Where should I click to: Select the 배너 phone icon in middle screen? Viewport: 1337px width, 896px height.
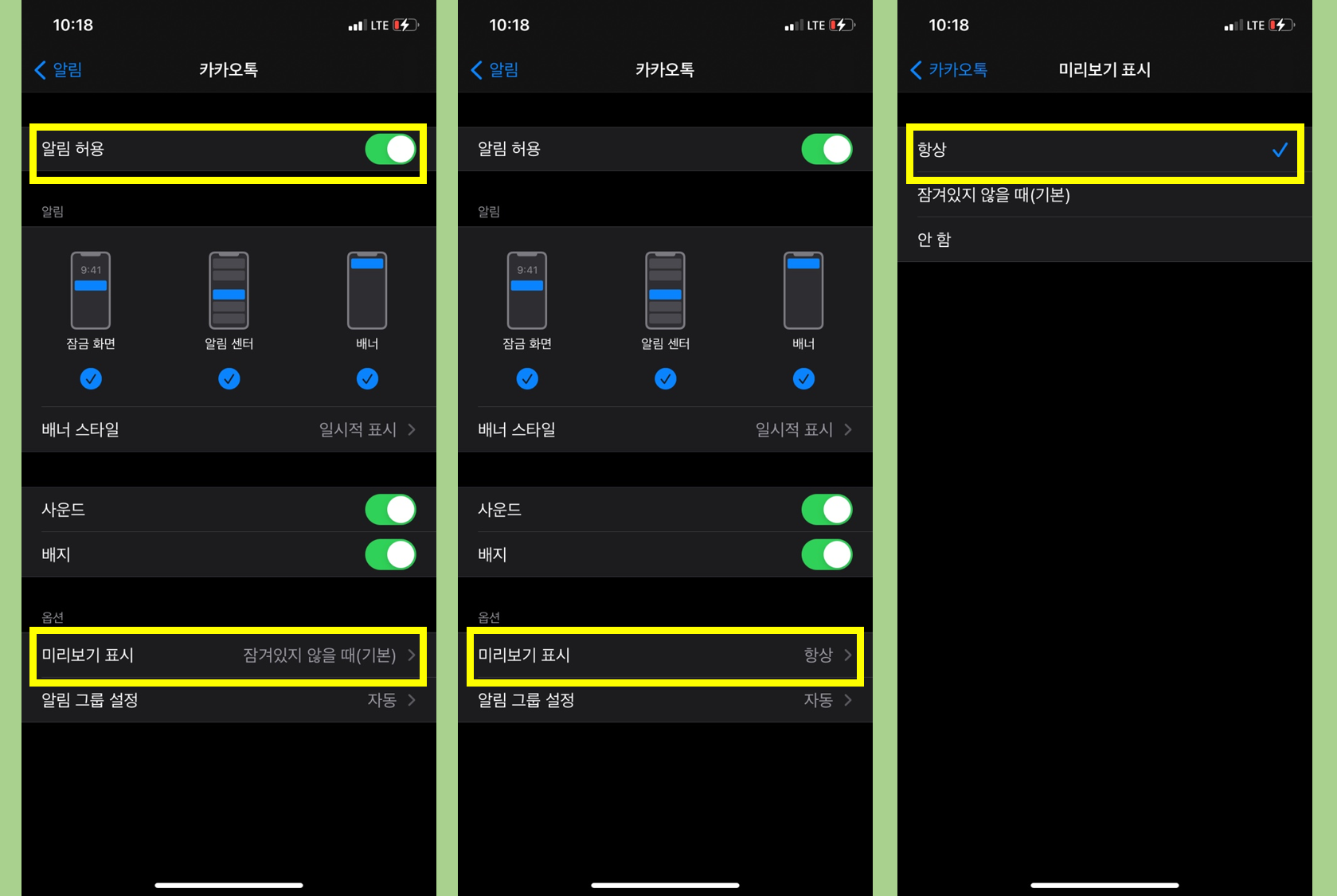[x=803, y=290]
